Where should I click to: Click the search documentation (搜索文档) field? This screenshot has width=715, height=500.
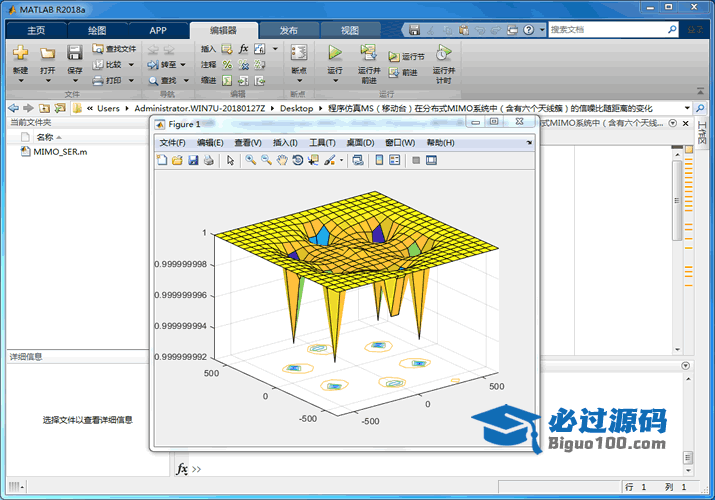608,30
